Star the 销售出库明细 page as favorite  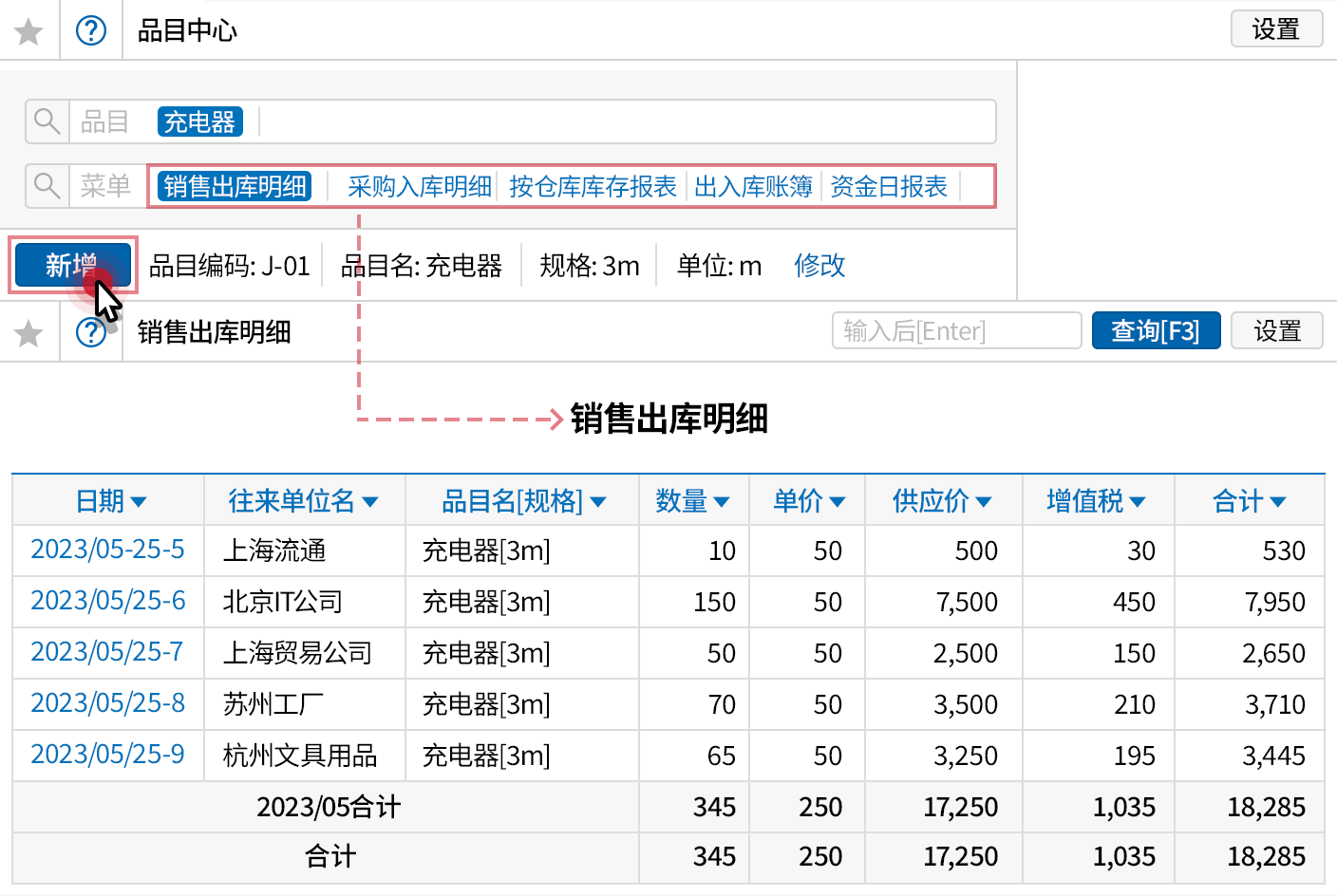pyautogui.click(x=29, y=332)
